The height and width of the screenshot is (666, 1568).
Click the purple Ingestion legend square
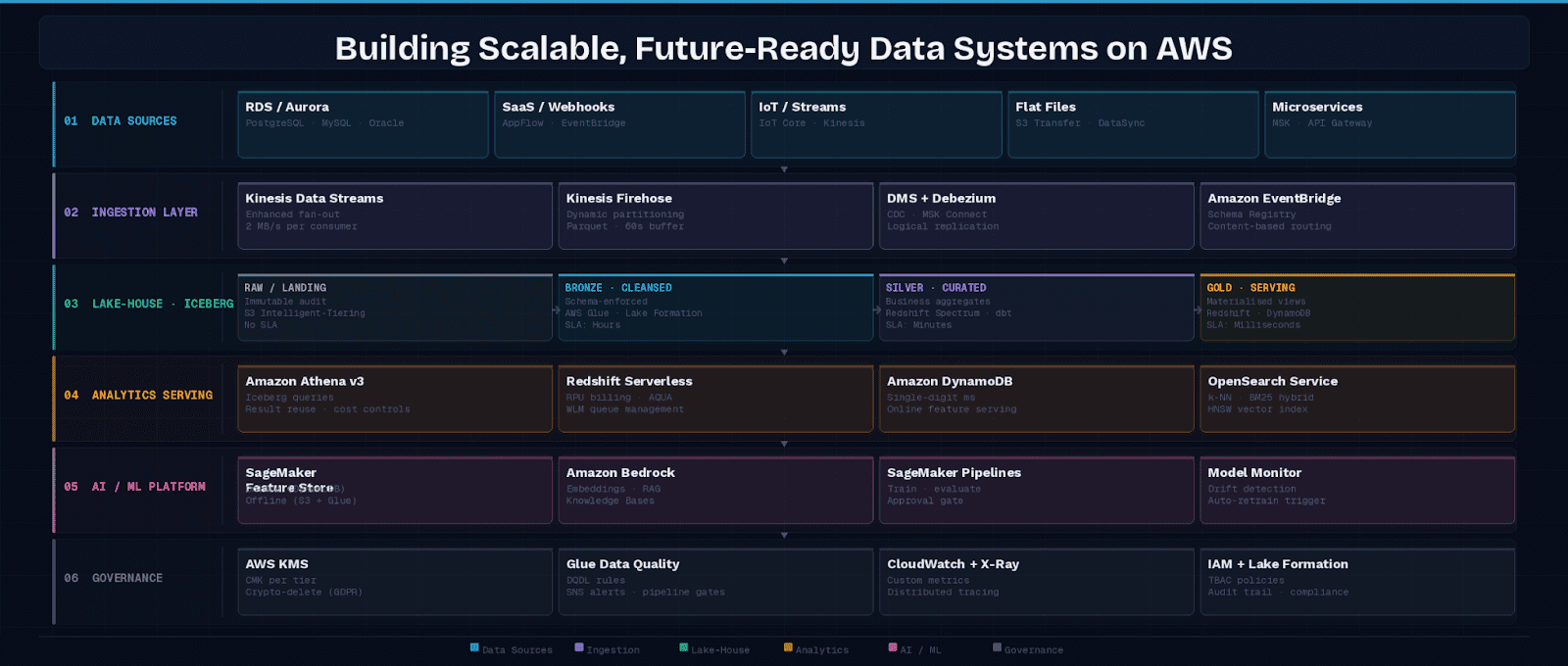click(579, 647)
